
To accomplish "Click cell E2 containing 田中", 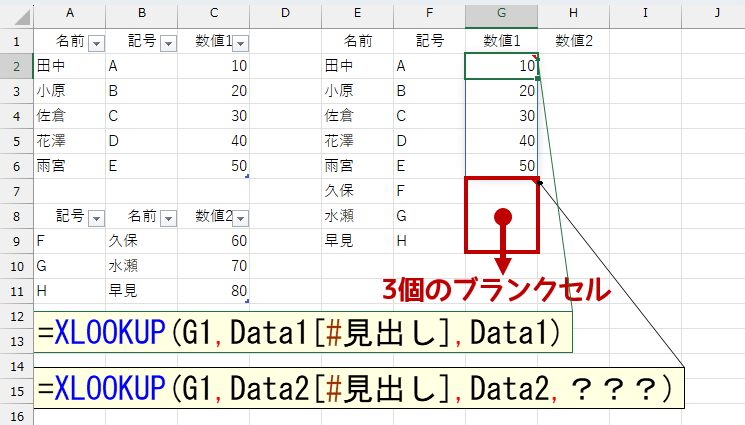I will [x=357, y=66].
